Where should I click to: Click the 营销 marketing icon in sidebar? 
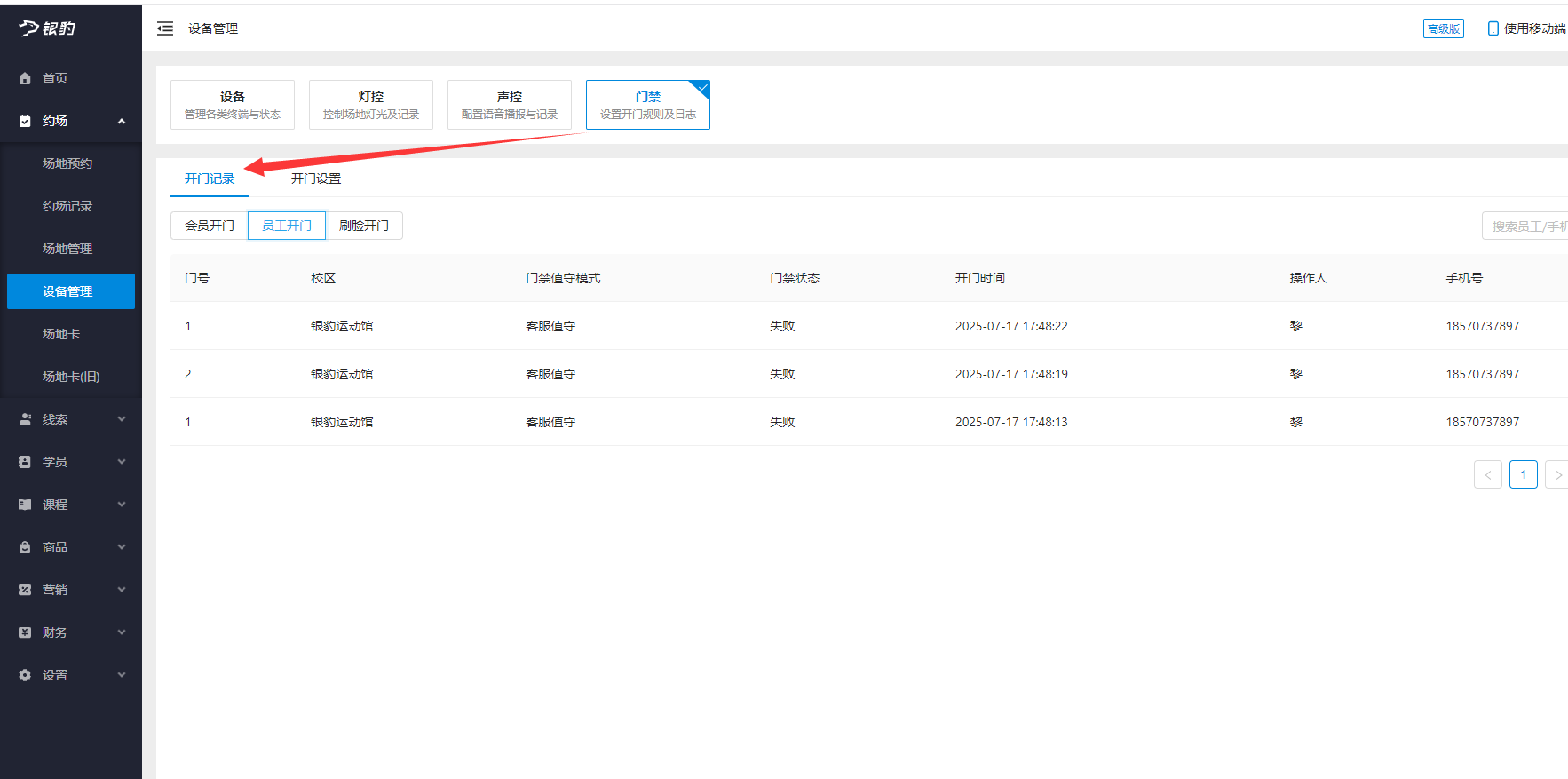(x=25, y=590)
